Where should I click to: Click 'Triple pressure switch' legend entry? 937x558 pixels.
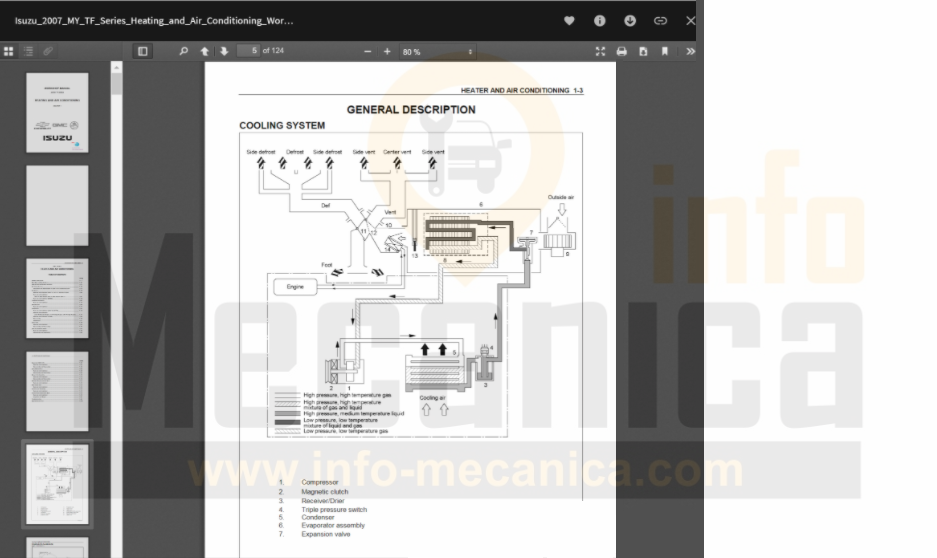pyautogui.click(x=334, y=510)
